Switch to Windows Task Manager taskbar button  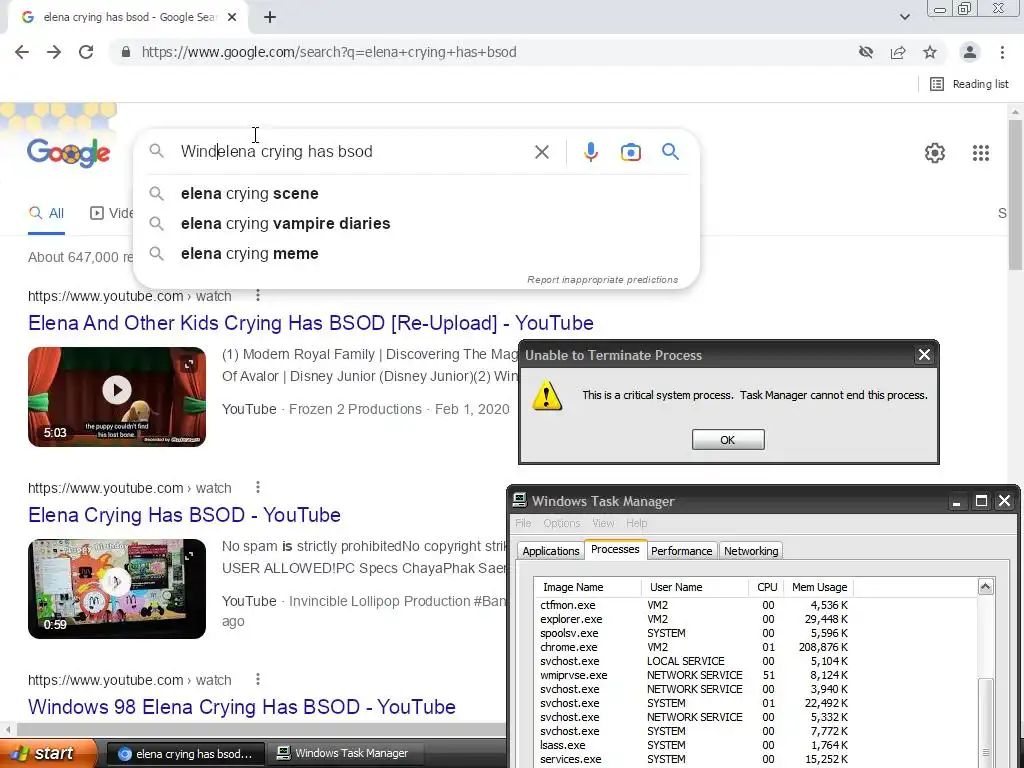(x=344, y=754)
